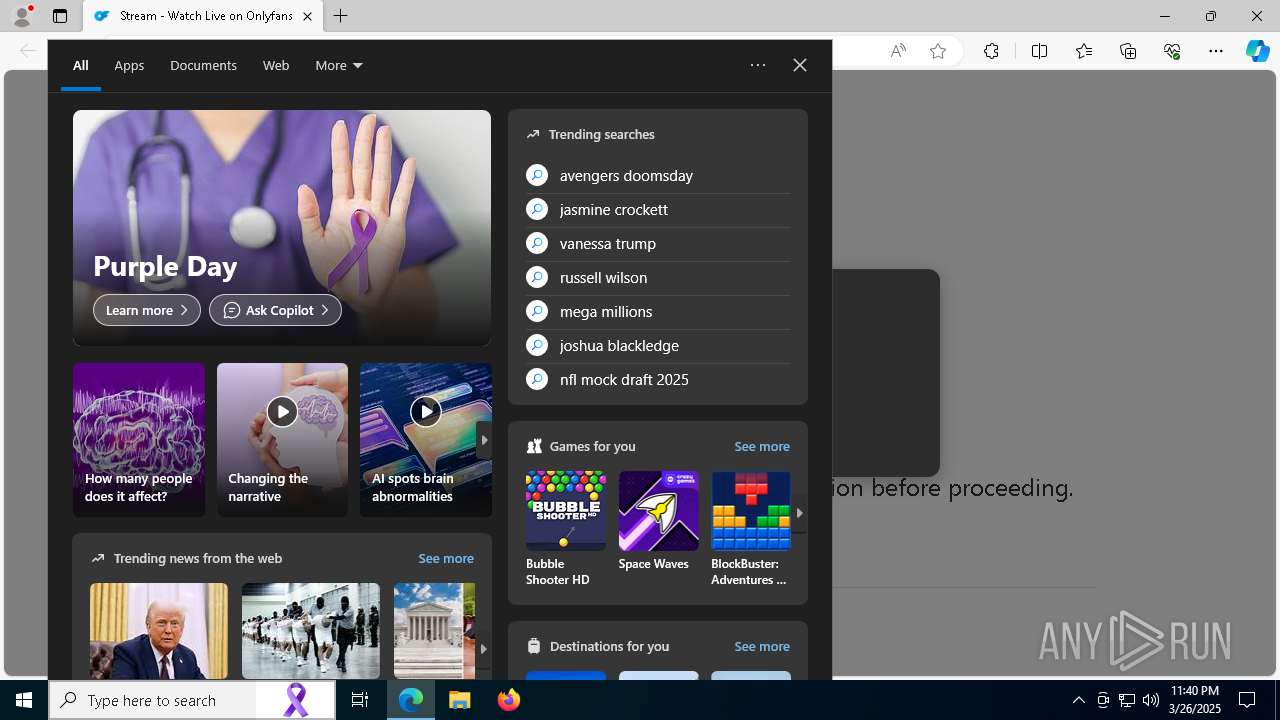This screenshot has width=1280, height=720.
Task: Open the Edge Favorites list icon
Action: tap(1084, 51)
